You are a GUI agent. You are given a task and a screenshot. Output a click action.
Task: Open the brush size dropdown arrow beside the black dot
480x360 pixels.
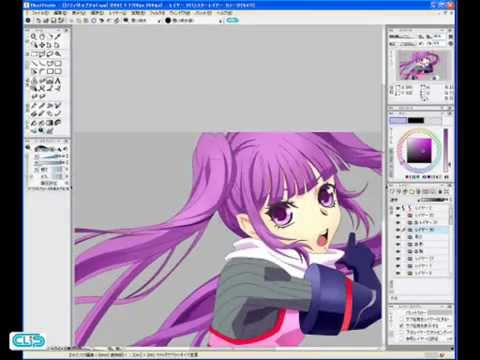tap(220, 21)
